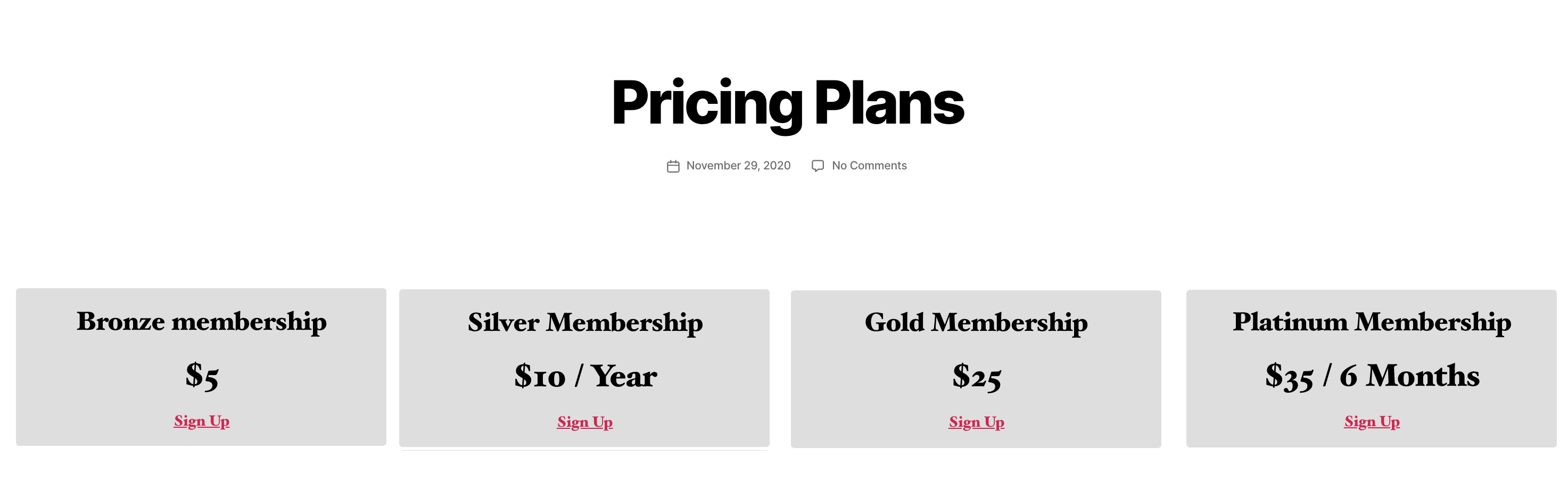Click Sign Up under Silver Membership
This screenshot has width=1568, height=488.
[x=584, y=422]
